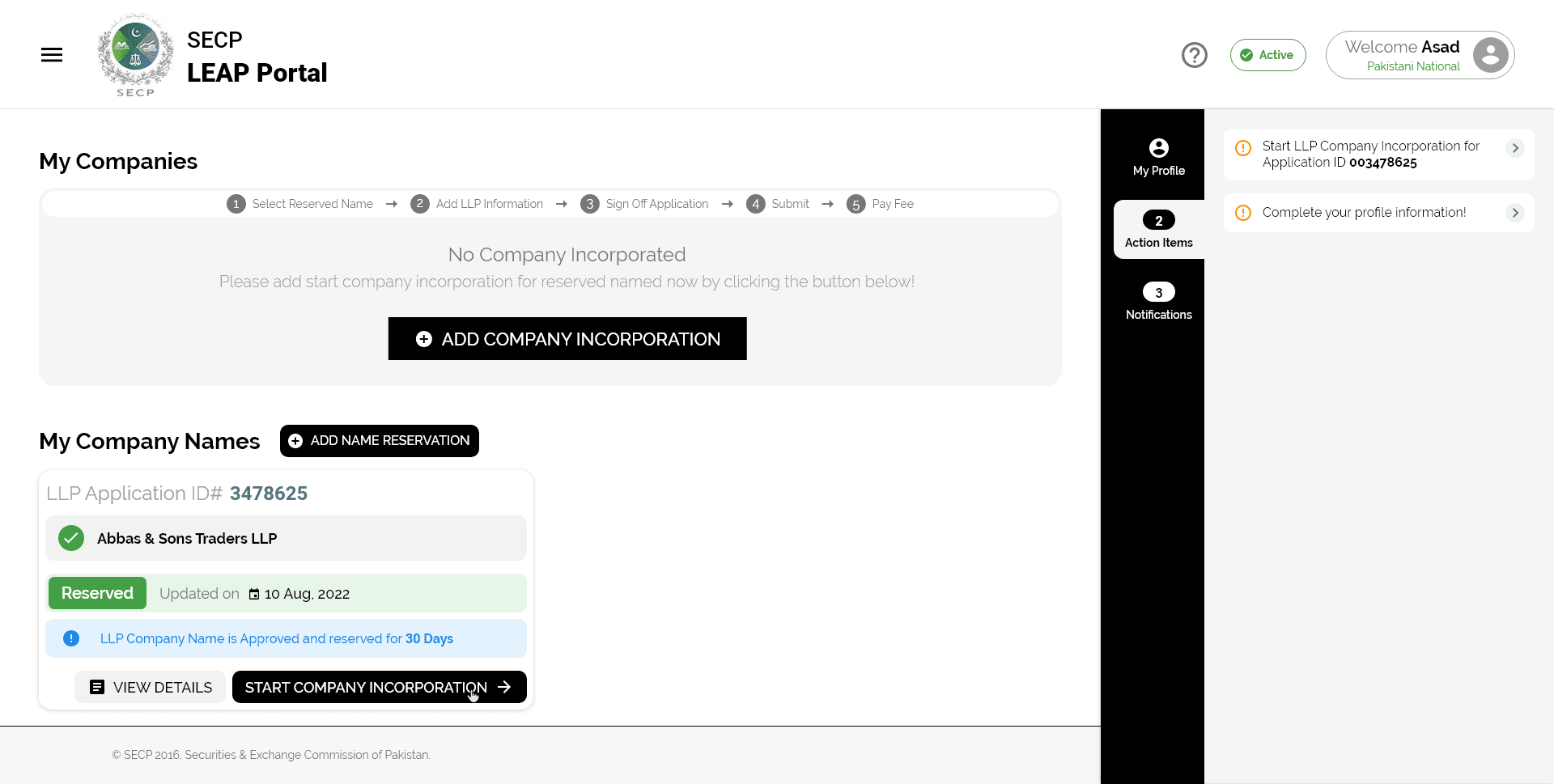
Task: Expand the profile information alert chevron
Action: pos(1515,212)
